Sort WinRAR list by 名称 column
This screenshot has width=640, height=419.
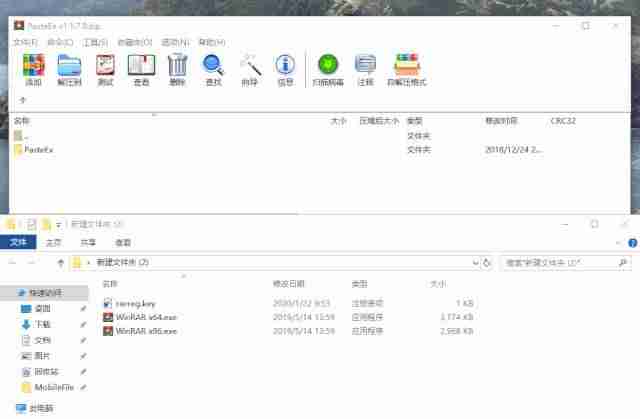click(x=22, y=121)
